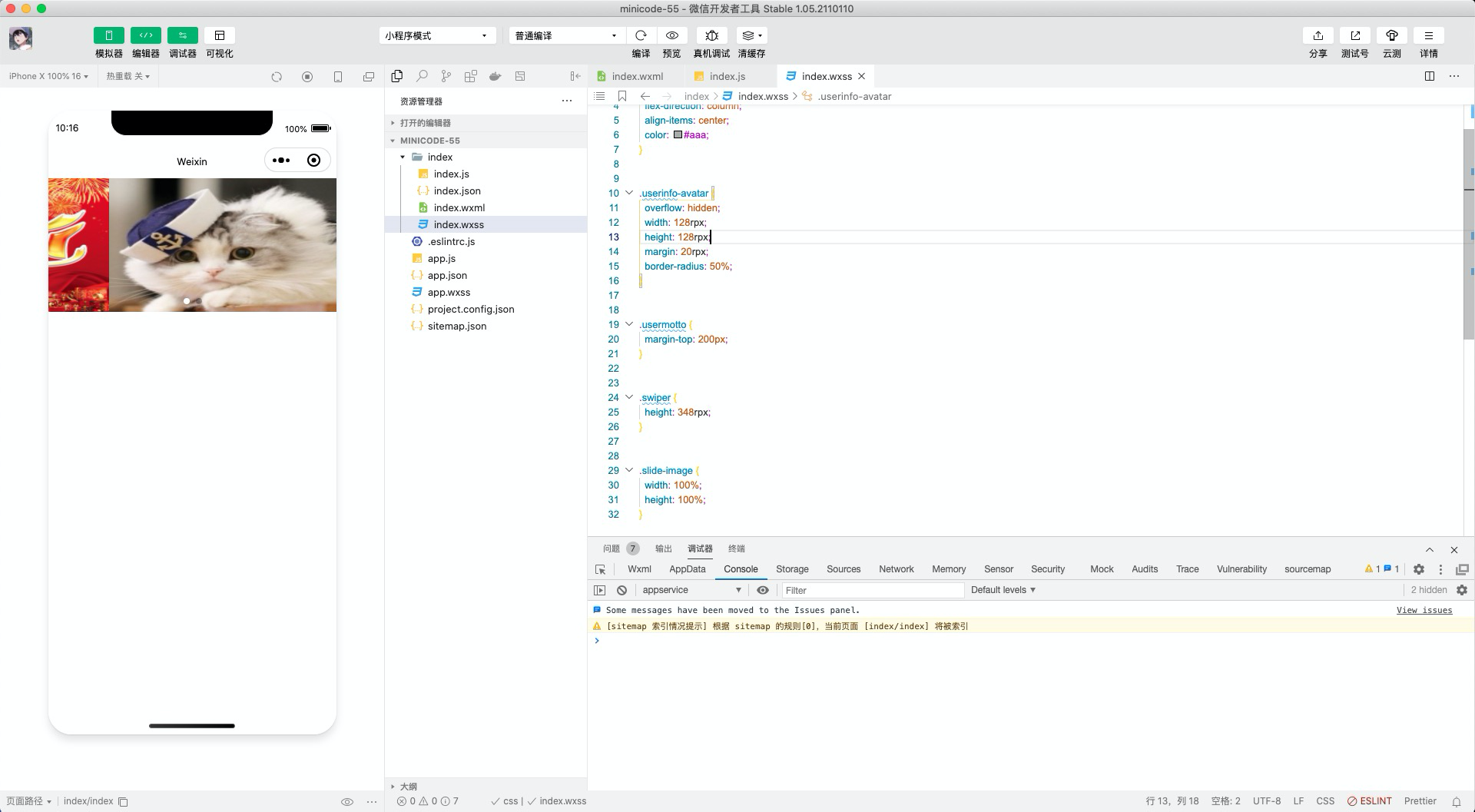Click the #aaa color swatch in code
The width and height of the screenshot is (1475, 812).
click(678, 134)
